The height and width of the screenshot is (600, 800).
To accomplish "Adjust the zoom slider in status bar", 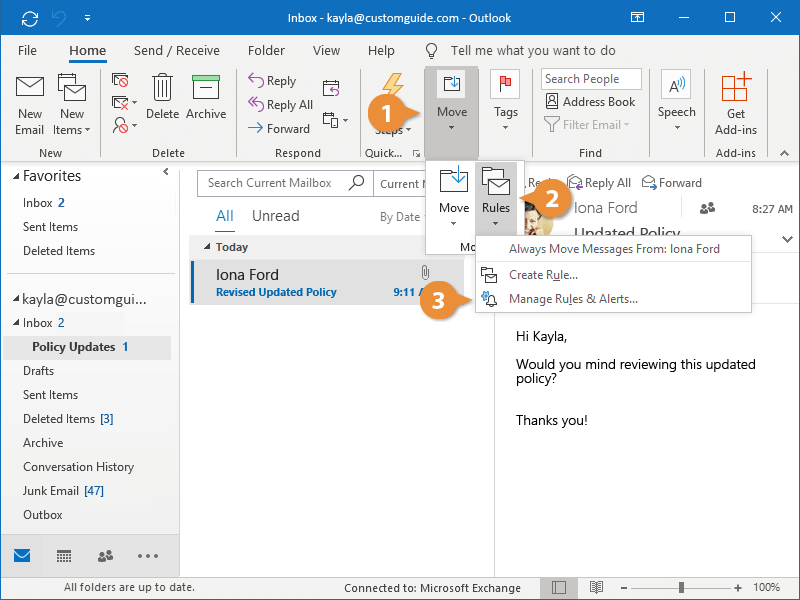I will 681,588.
